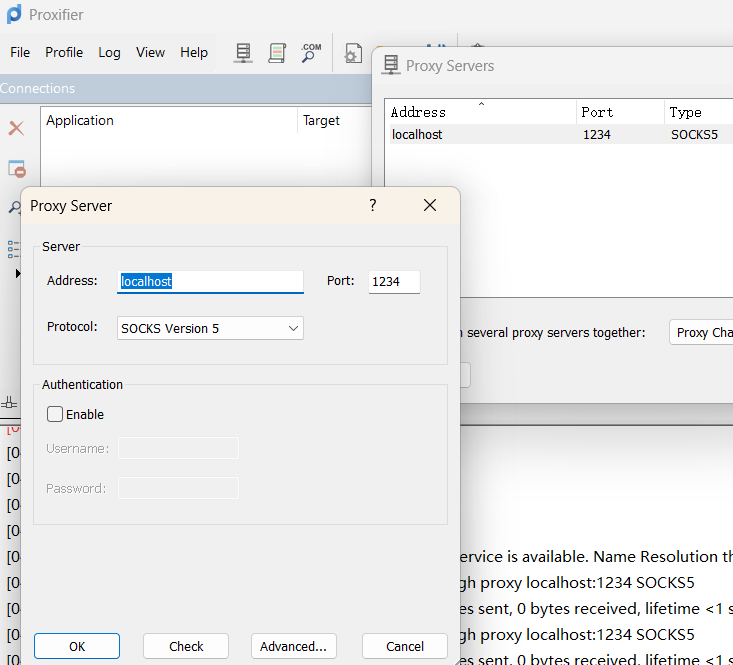
Task: Select the localhost row in Proxy Servers list
Action: click(561, 135)
